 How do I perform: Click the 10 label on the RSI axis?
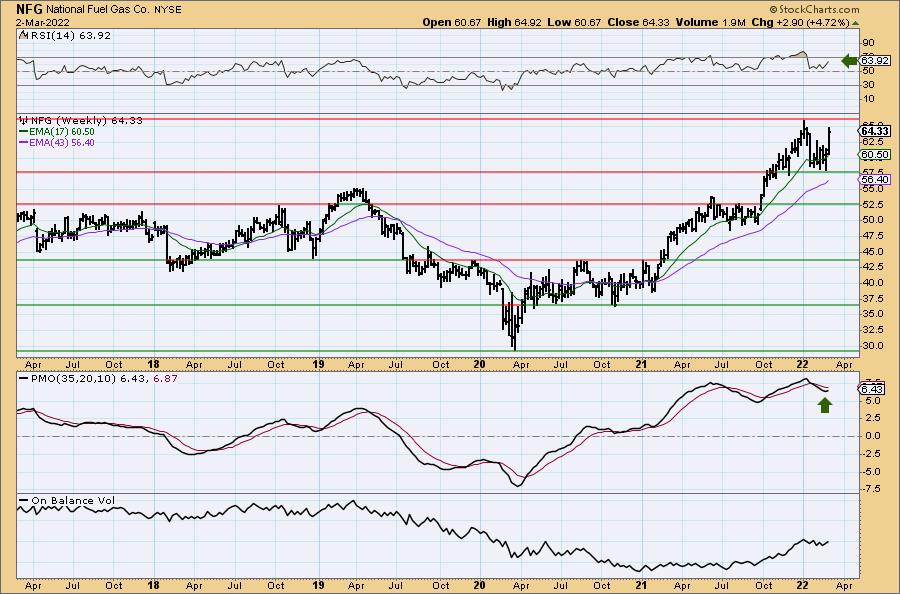click(x=868, y=99)
